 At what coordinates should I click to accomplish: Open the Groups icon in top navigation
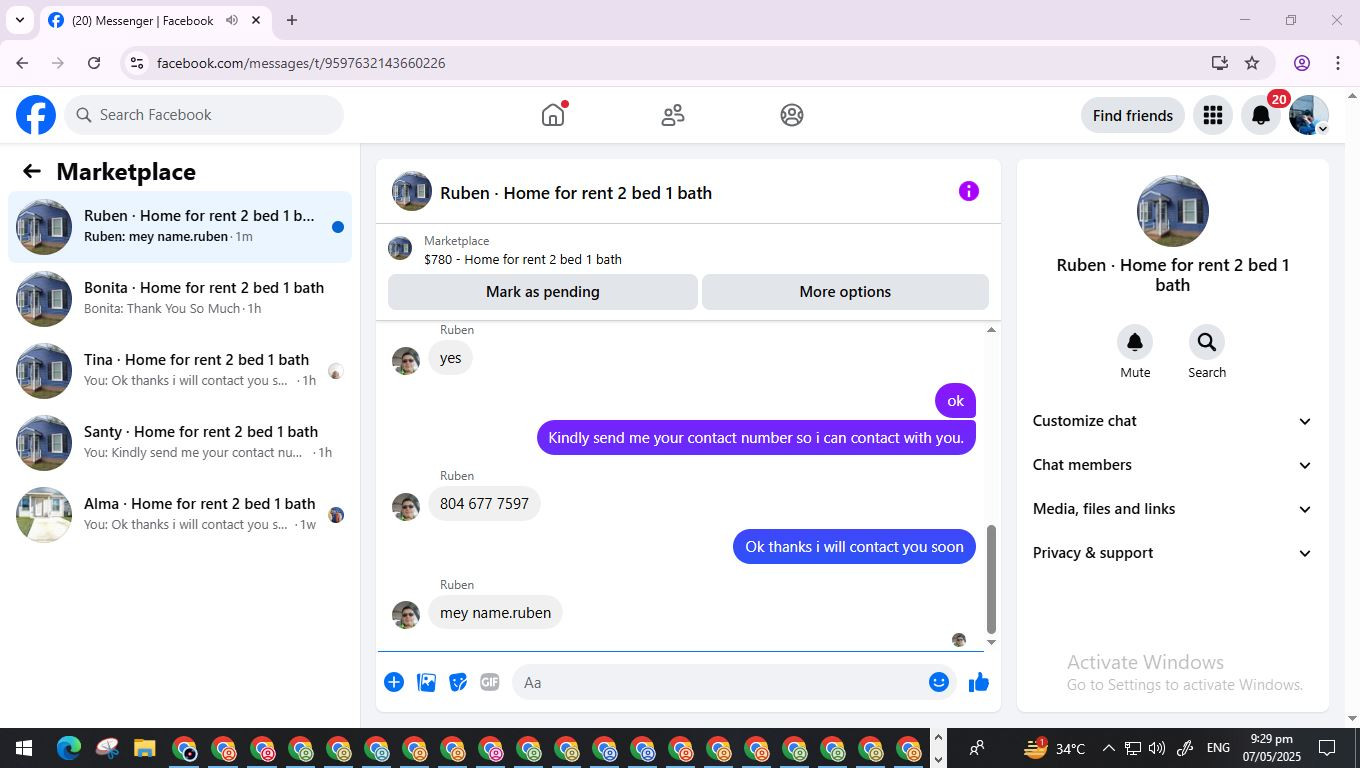click(x=792, y=115)
